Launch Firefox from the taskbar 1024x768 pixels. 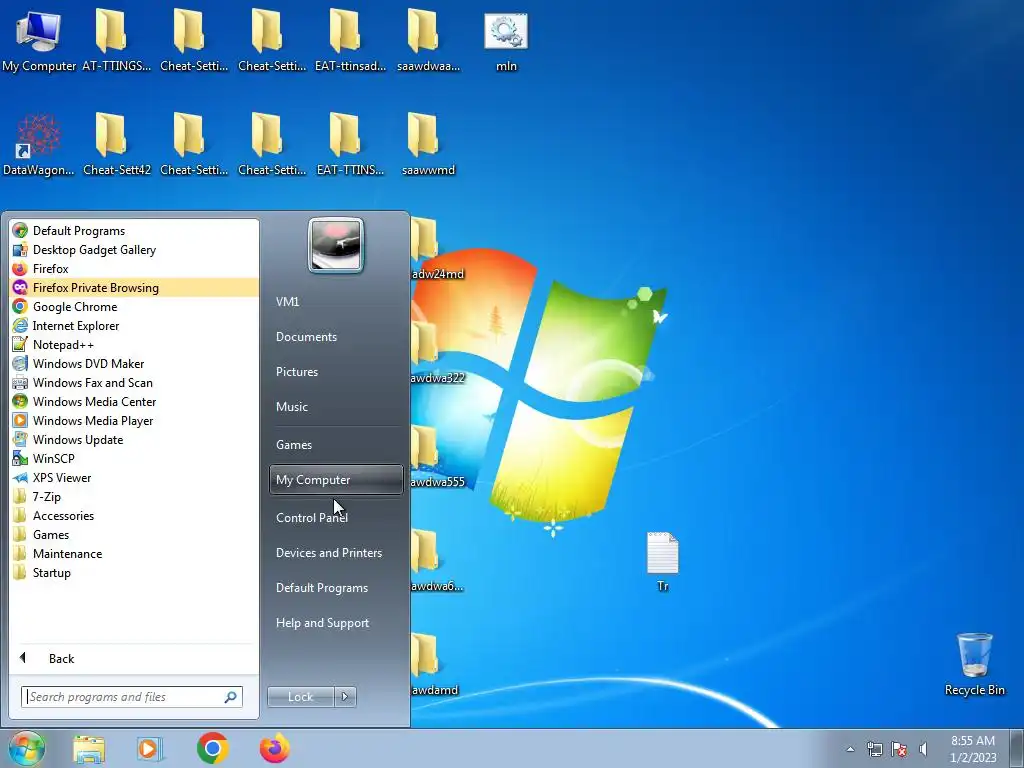pos(275,748)
